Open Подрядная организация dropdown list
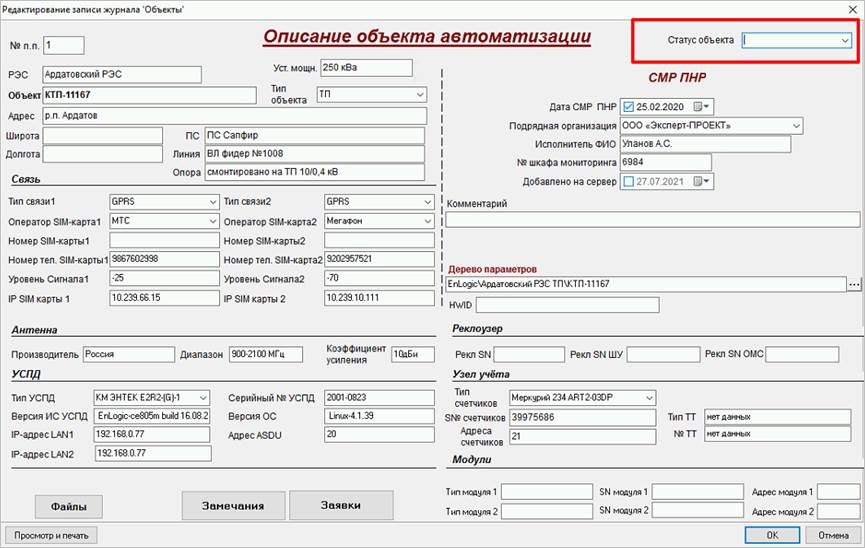Image resolution: width=865 pixels, height=548 pixels. coord(796,126)
